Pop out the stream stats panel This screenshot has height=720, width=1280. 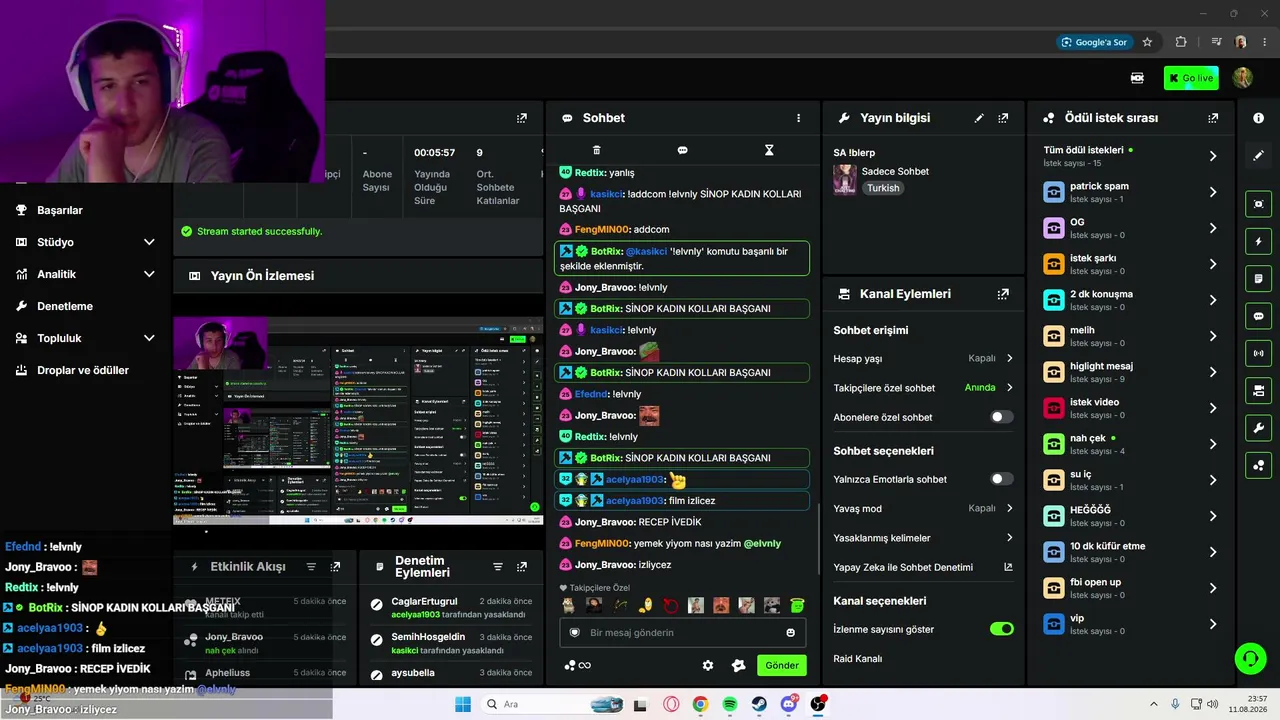pyautogui.click(x=522, y=118)
